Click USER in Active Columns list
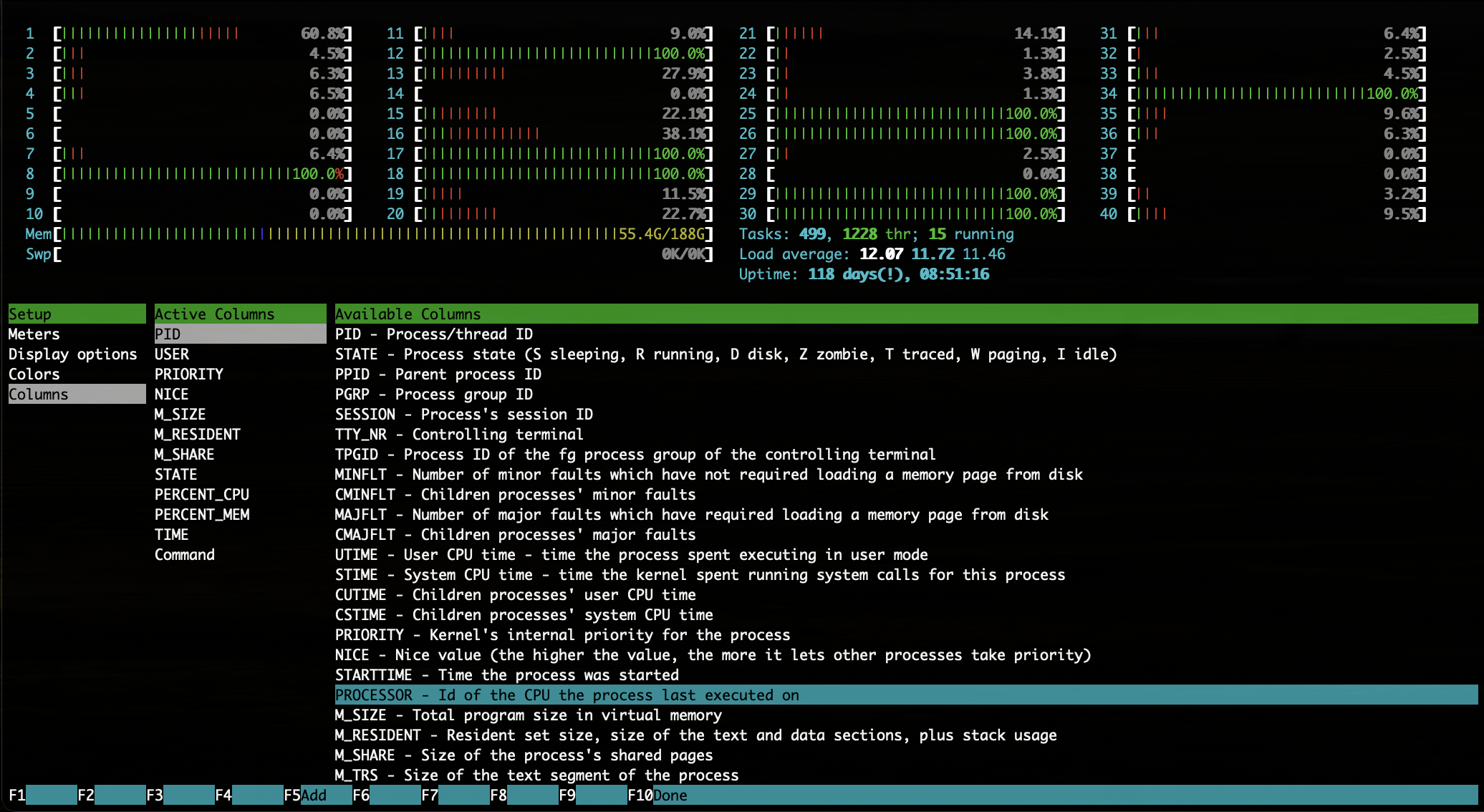 click(x=171, y=354)
